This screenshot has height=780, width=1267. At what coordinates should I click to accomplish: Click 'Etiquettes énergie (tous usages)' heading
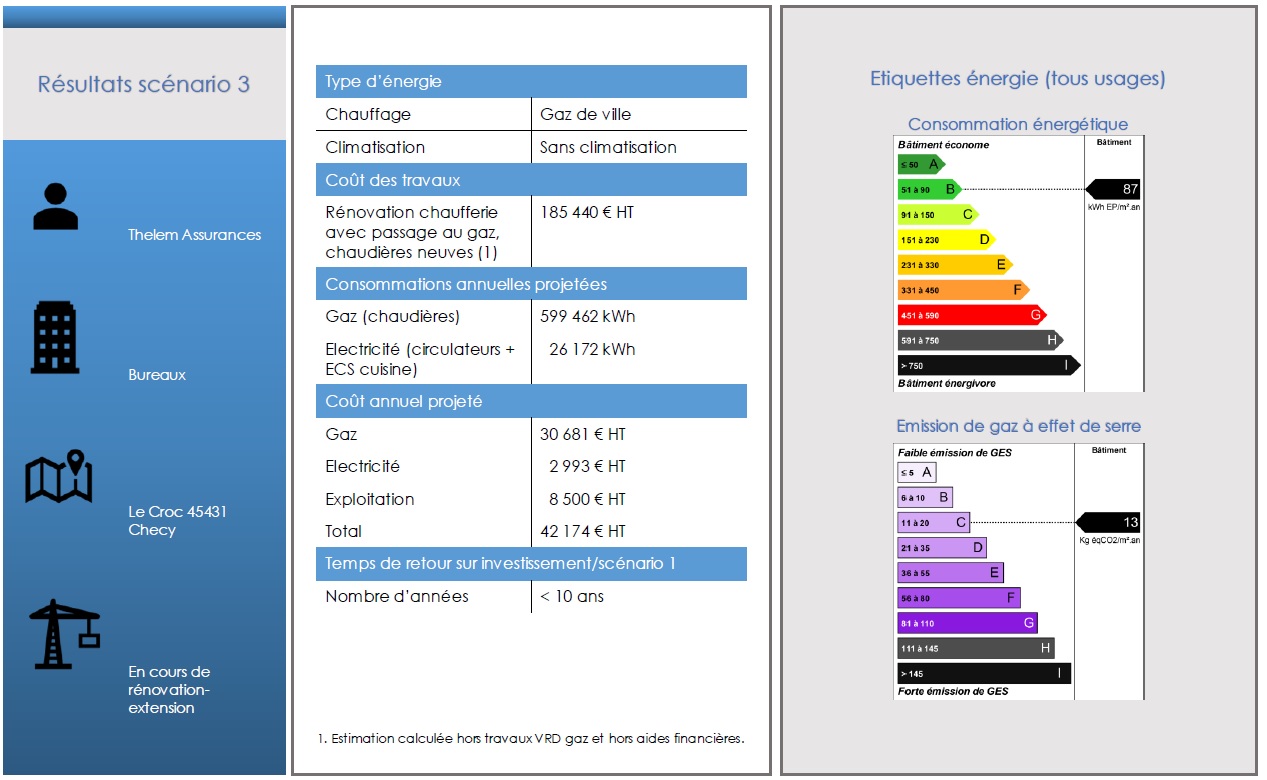click(x=1017, y=78)
